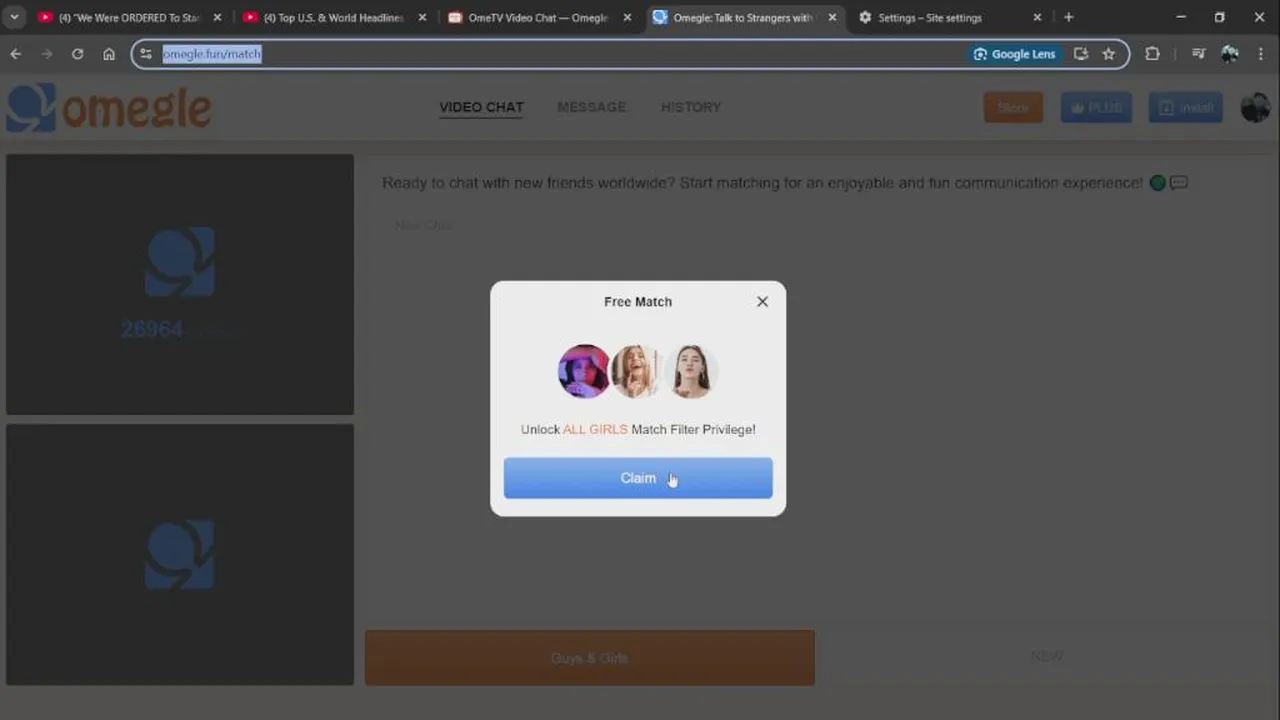The image size is (1280, 720).
Task: Open the chat bubble icon after welcome text
Action: [1179, 183]
